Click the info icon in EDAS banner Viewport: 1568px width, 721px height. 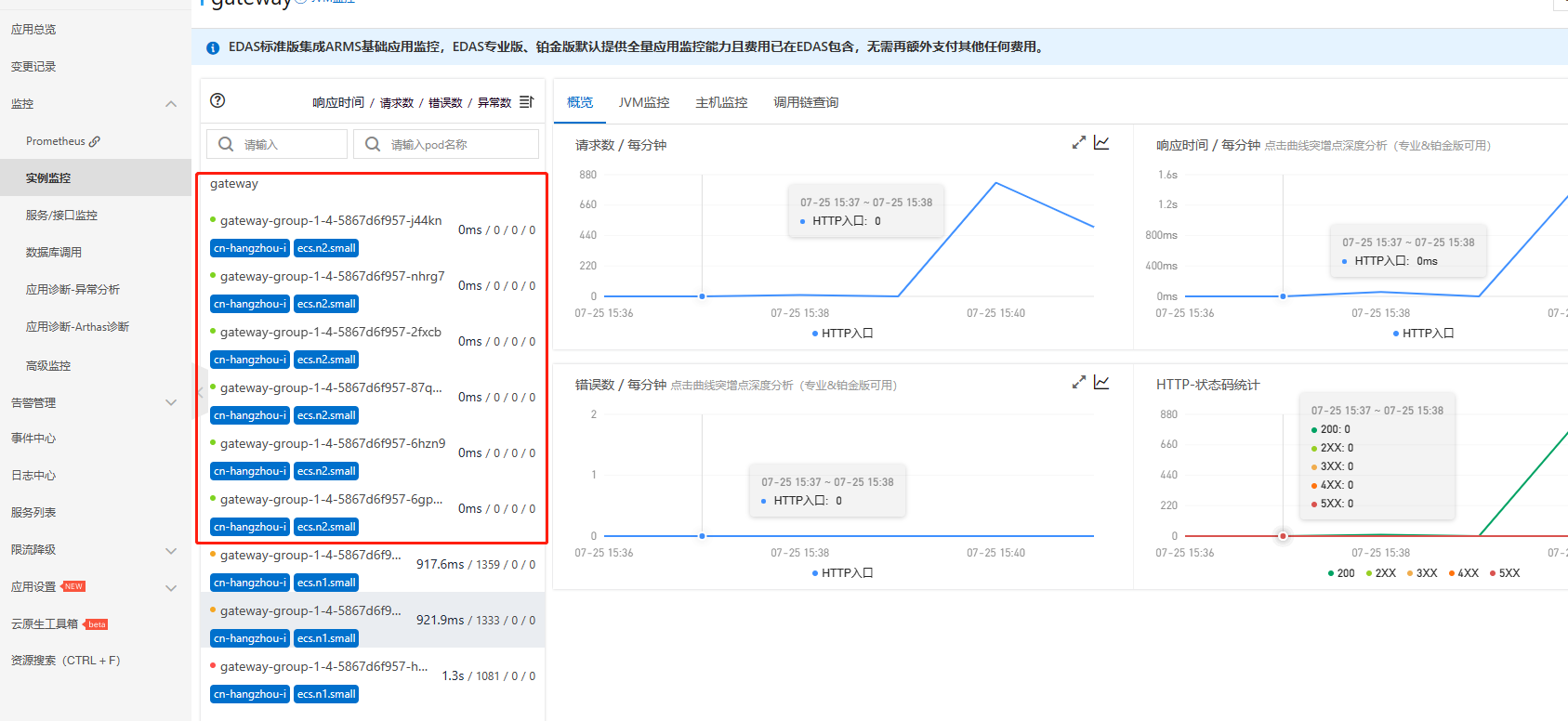(x=213, y=47)
